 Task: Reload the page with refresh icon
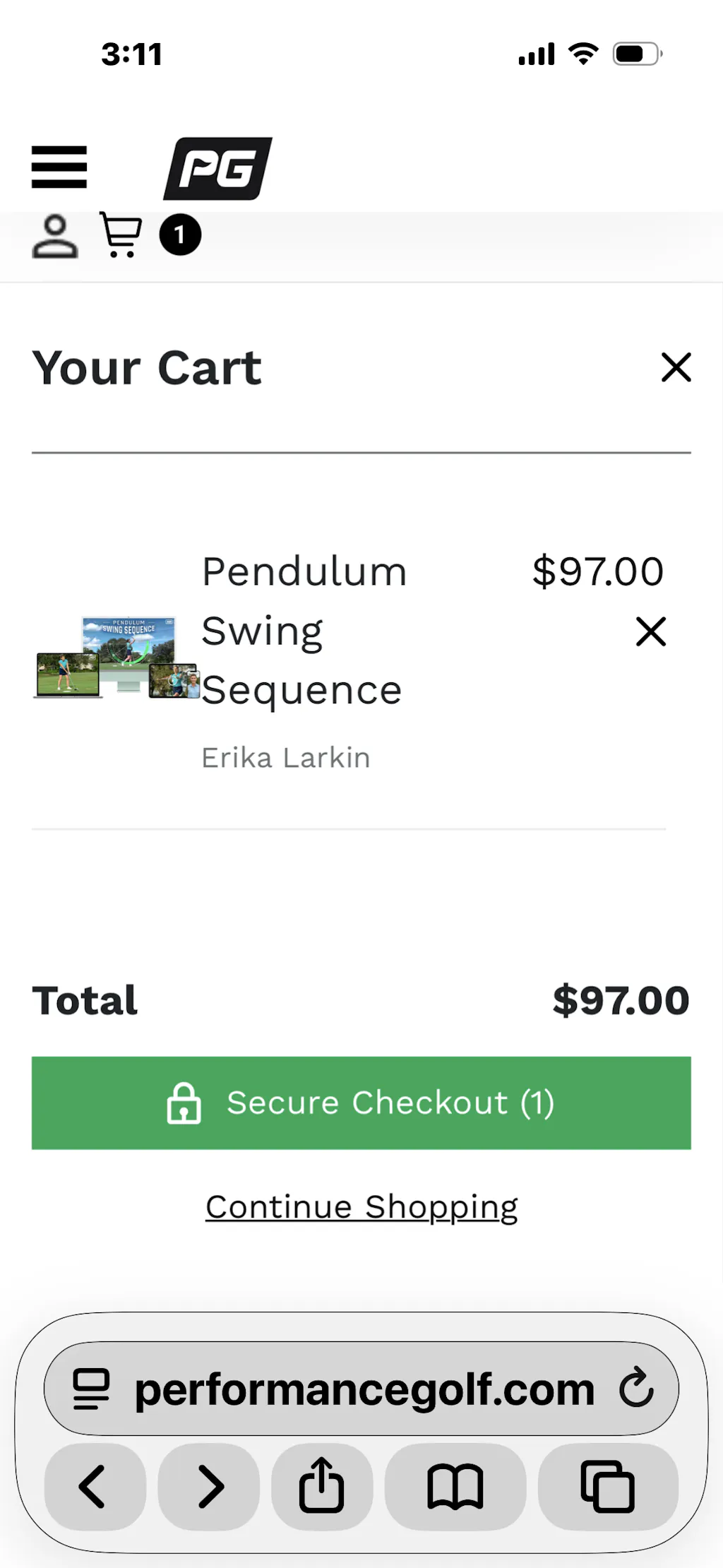[637, 1388]
